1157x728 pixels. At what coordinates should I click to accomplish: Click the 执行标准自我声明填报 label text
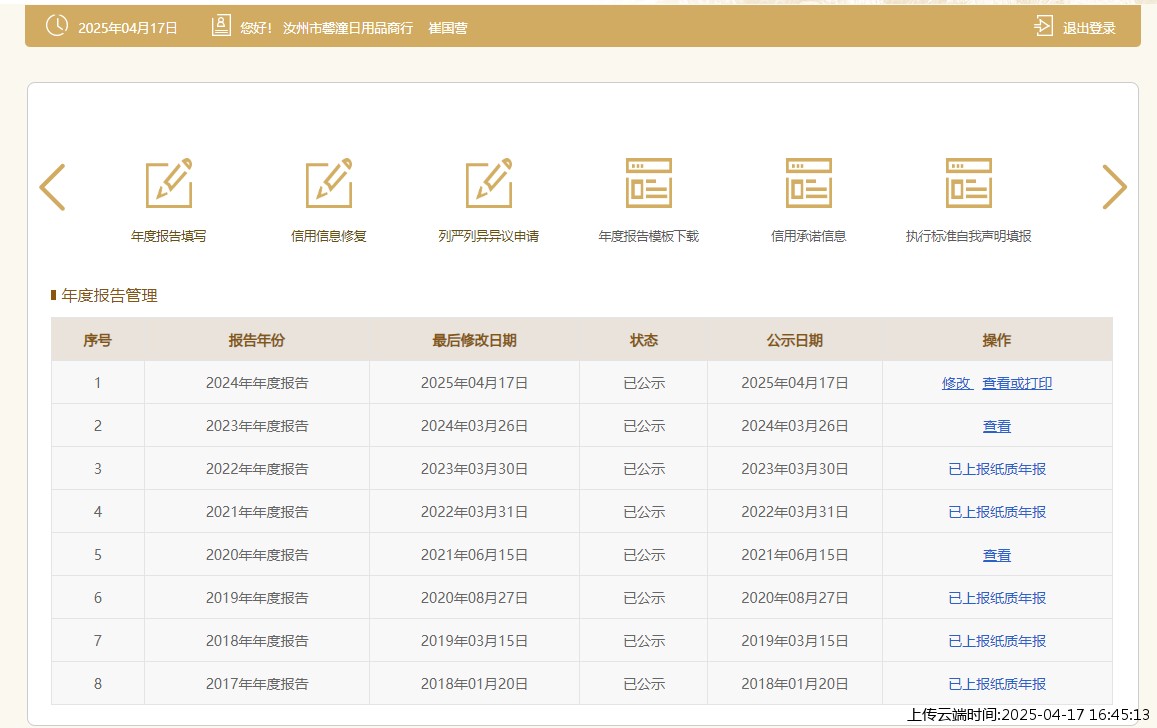coord(969,236)
